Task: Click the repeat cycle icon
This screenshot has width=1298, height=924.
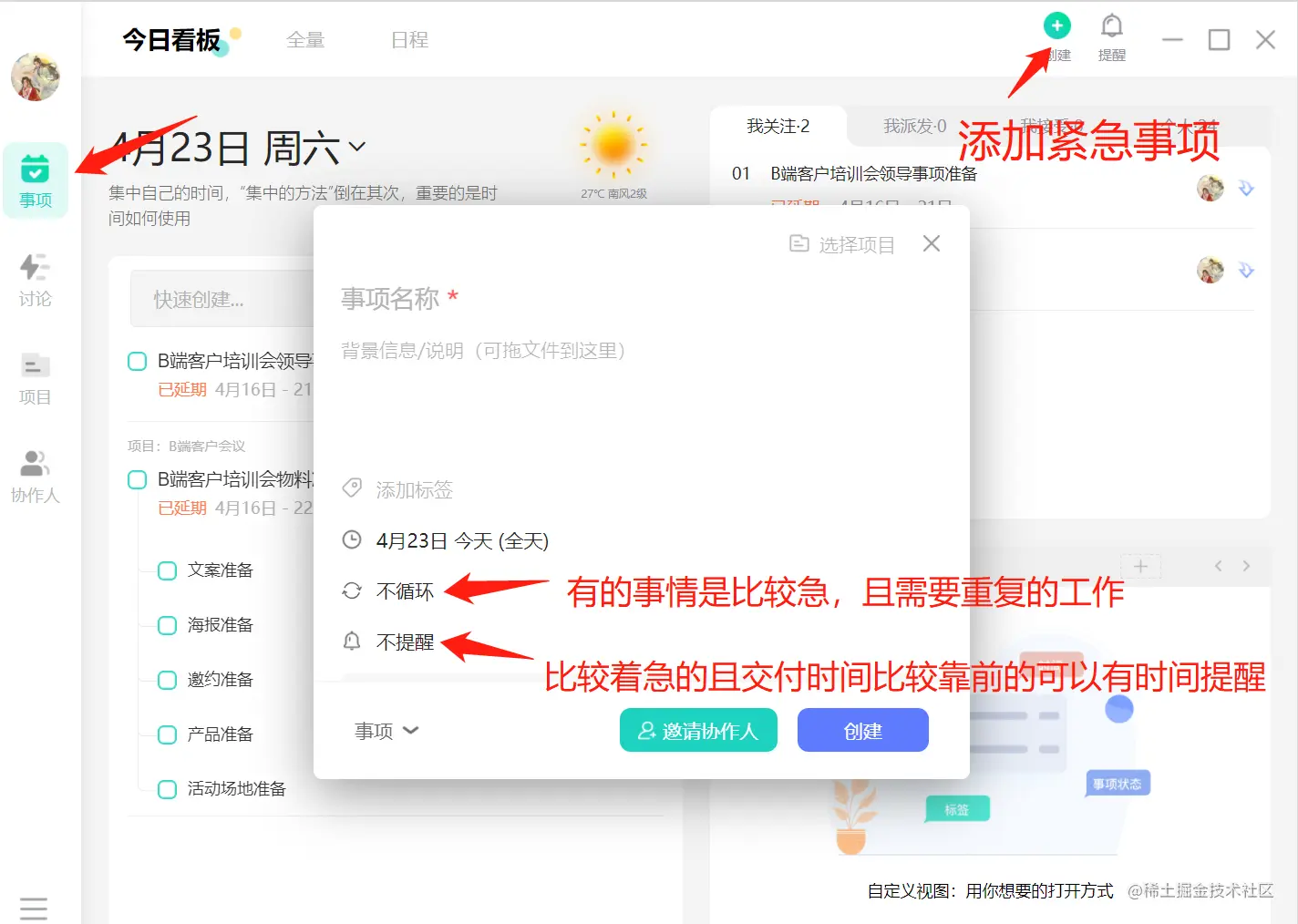Action: [x=352, y=590]
